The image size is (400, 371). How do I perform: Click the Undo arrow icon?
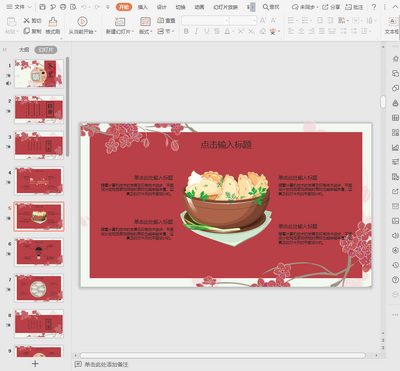pos(84,7)
